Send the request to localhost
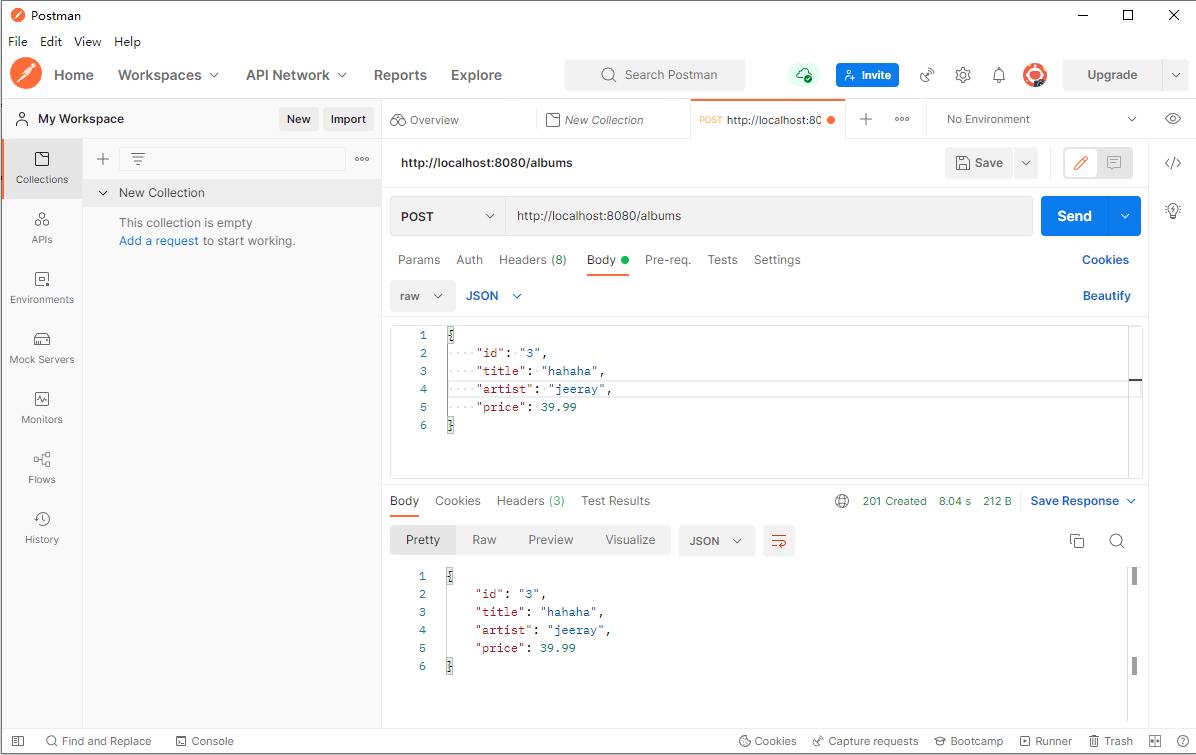 pyautogui.click(x=1073, y=216)
